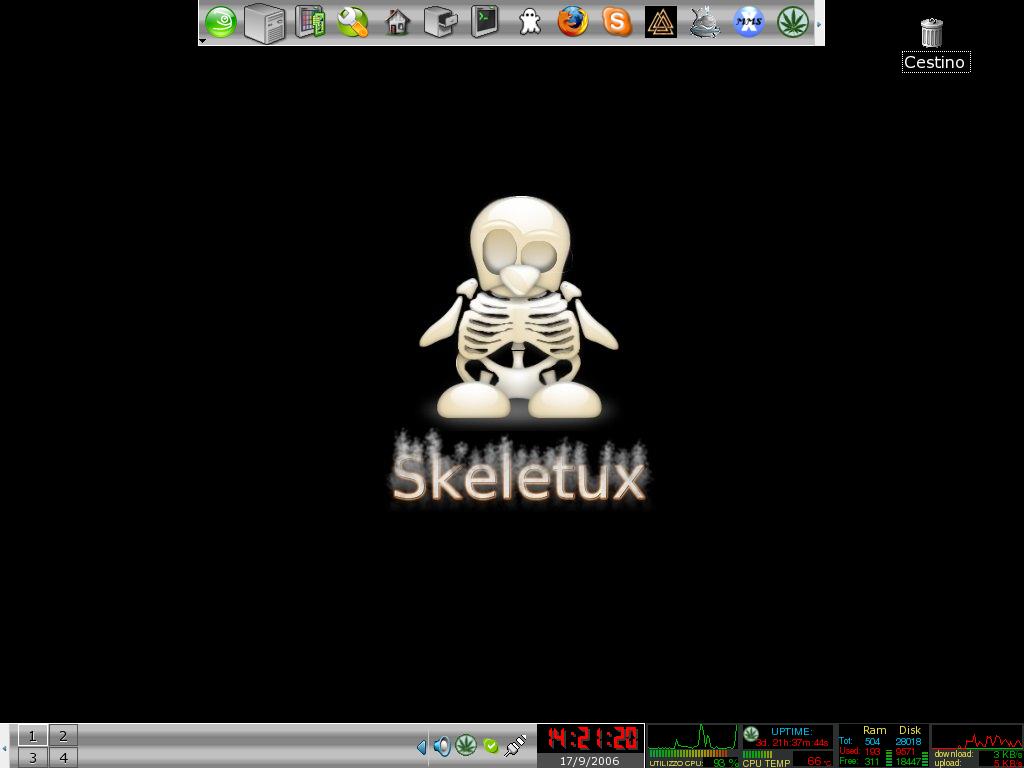The image size is (1024, 768).
Task: Launch the XMMS media player
Action: (x=749, y=22)
